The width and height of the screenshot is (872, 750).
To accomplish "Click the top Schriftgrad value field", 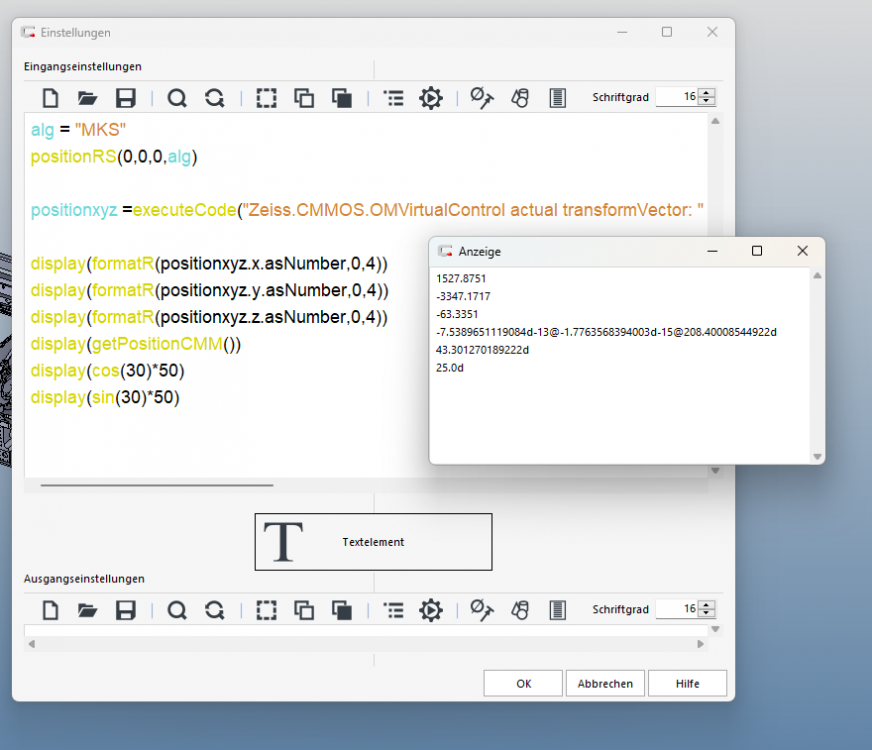I will (x=677, y=97).
